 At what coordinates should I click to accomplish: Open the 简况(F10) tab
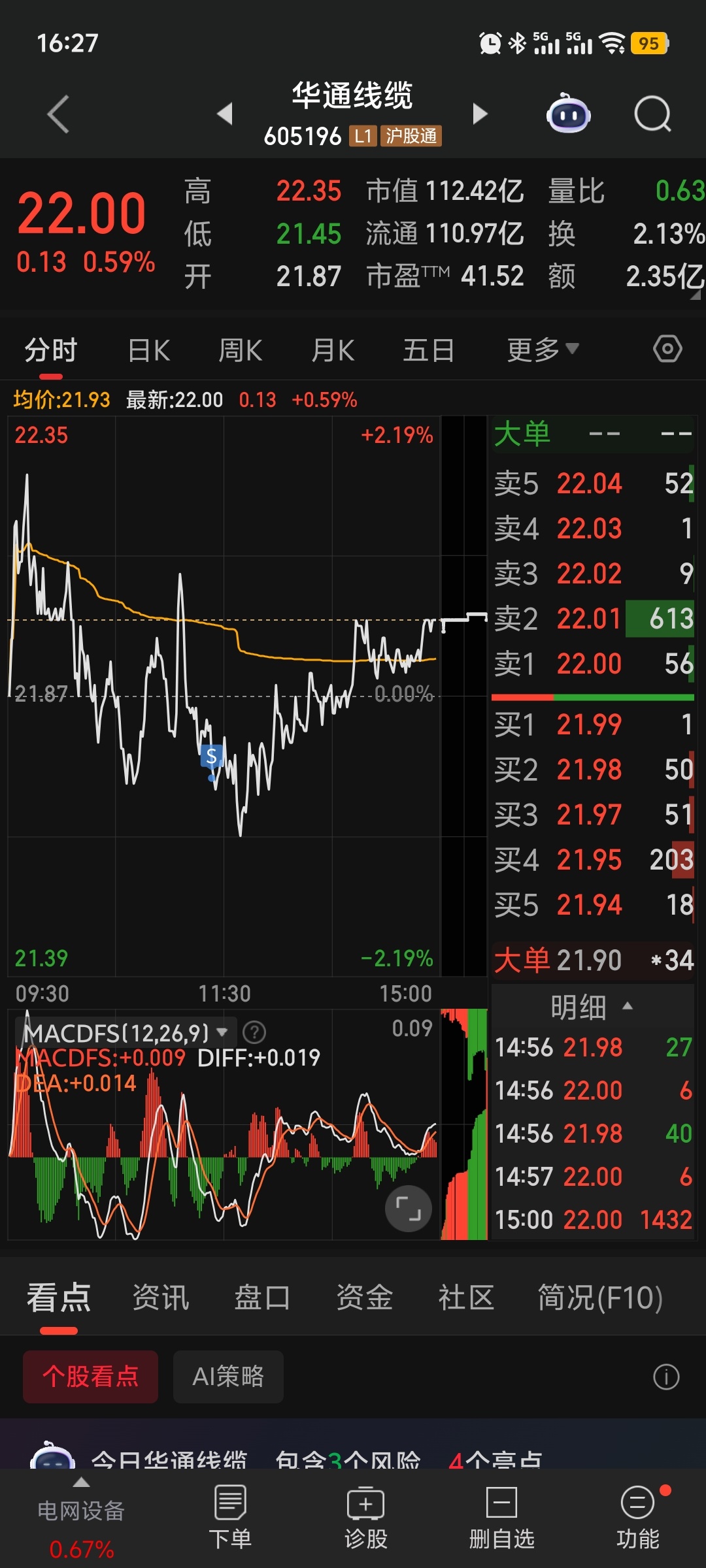pos(600,1298)
